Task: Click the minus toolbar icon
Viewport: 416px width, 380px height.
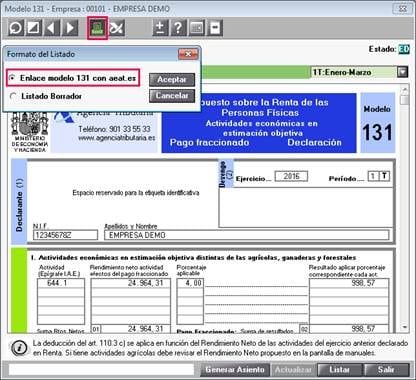Action: (x=215, y=28)
